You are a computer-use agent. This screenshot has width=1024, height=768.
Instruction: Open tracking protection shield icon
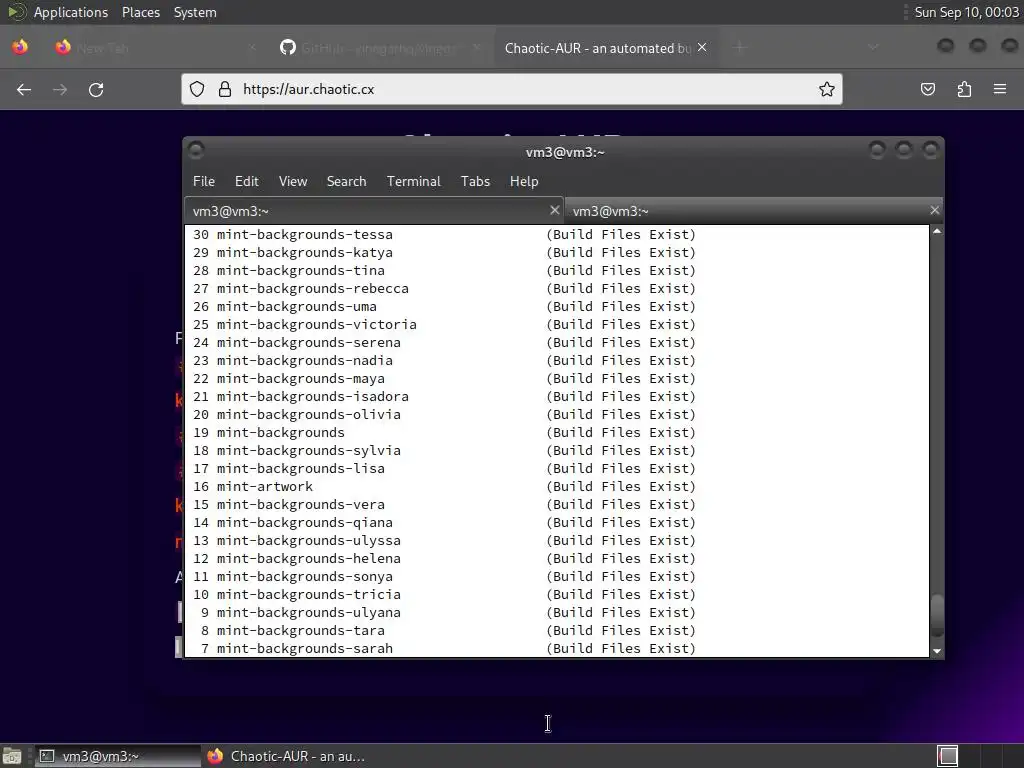tap(197, 89)
